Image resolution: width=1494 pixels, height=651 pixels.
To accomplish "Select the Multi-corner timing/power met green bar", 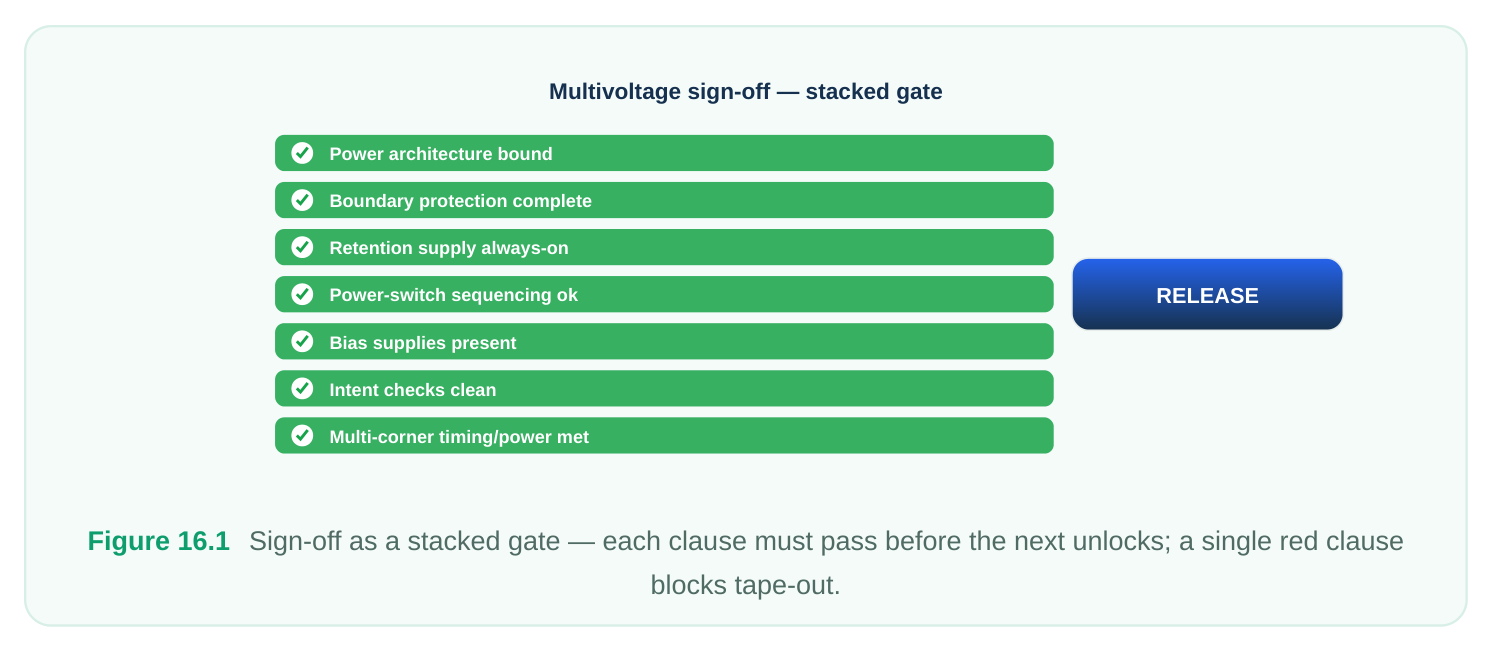I will 664,436.
